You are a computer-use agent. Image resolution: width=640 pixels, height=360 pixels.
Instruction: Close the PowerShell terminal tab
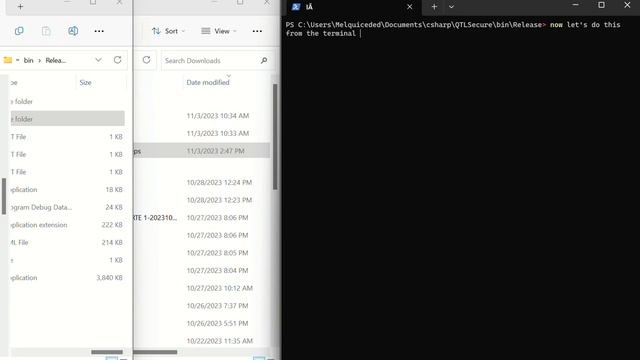pyautogui.click(x=409, y=7)
